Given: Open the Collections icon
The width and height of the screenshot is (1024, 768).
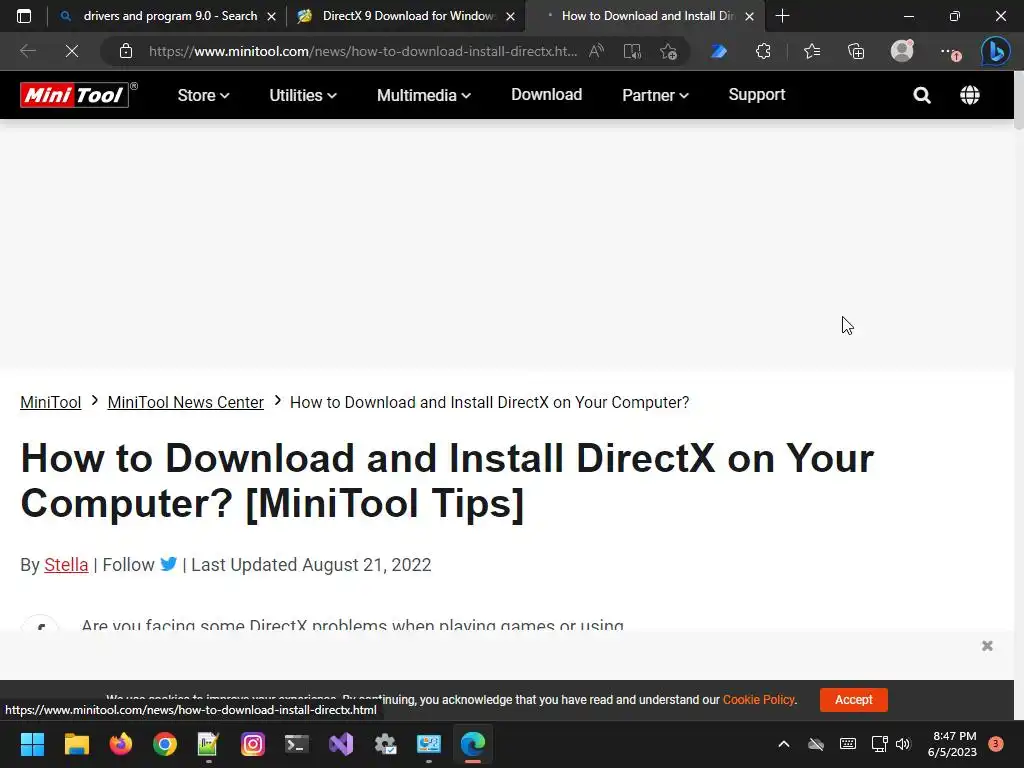Looking at the screenshot, I should 856,51.
